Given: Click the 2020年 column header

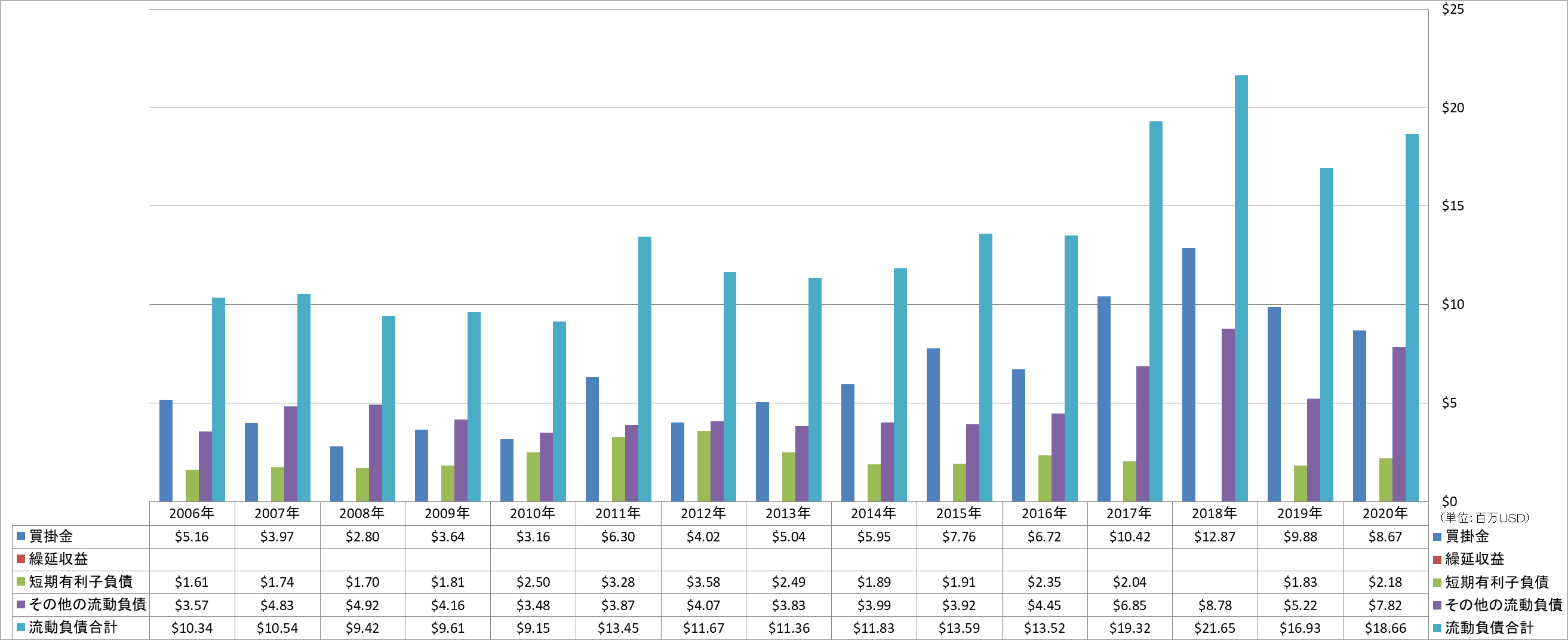Looking at the screenshot, I should coord(1385,513).
